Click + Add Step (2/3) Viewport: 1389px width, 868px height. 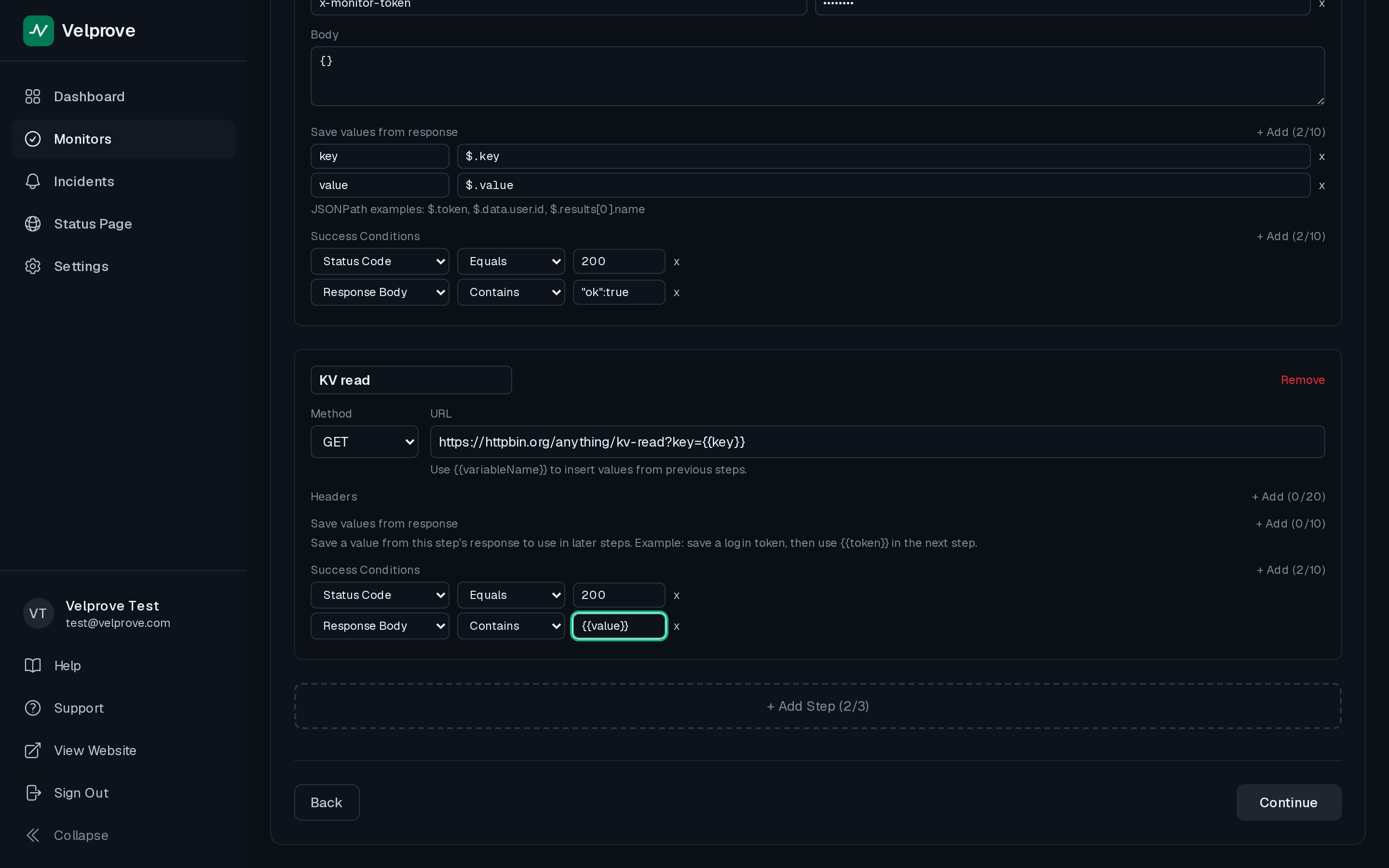(817, 706)
